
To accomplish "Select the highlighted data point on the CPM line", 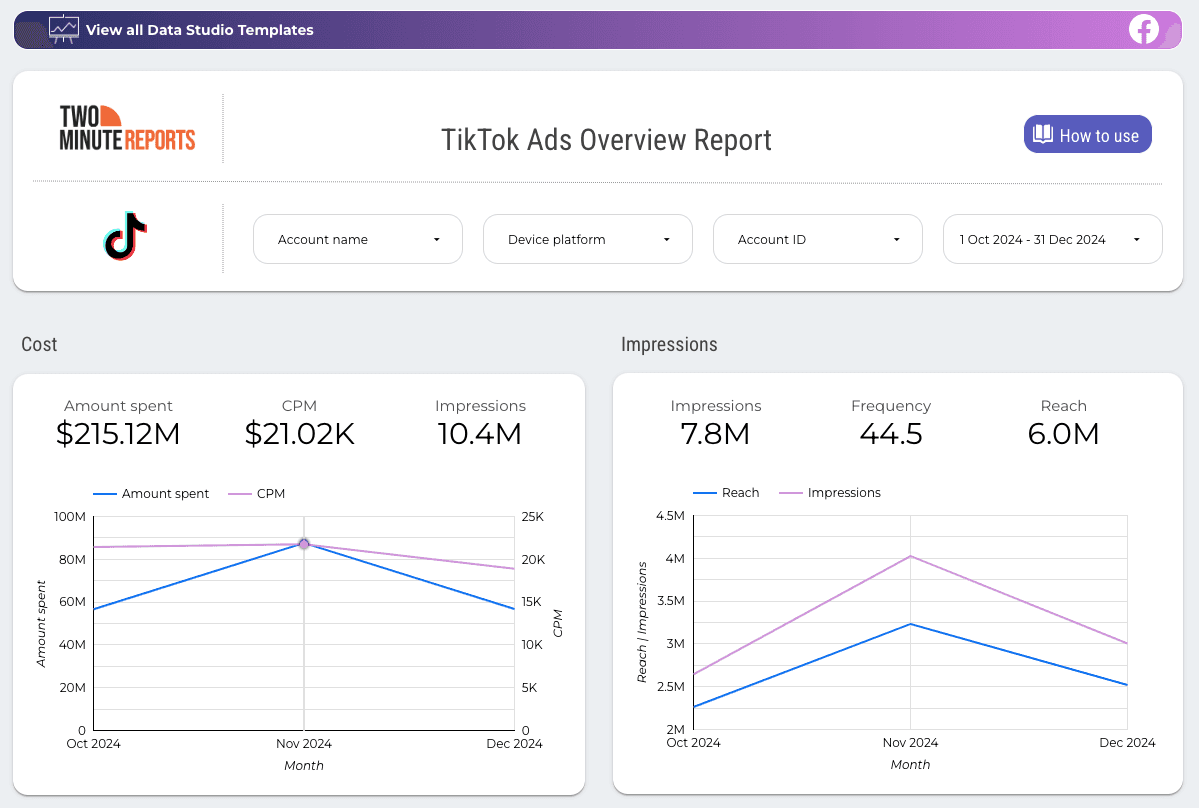I will 303,543.
